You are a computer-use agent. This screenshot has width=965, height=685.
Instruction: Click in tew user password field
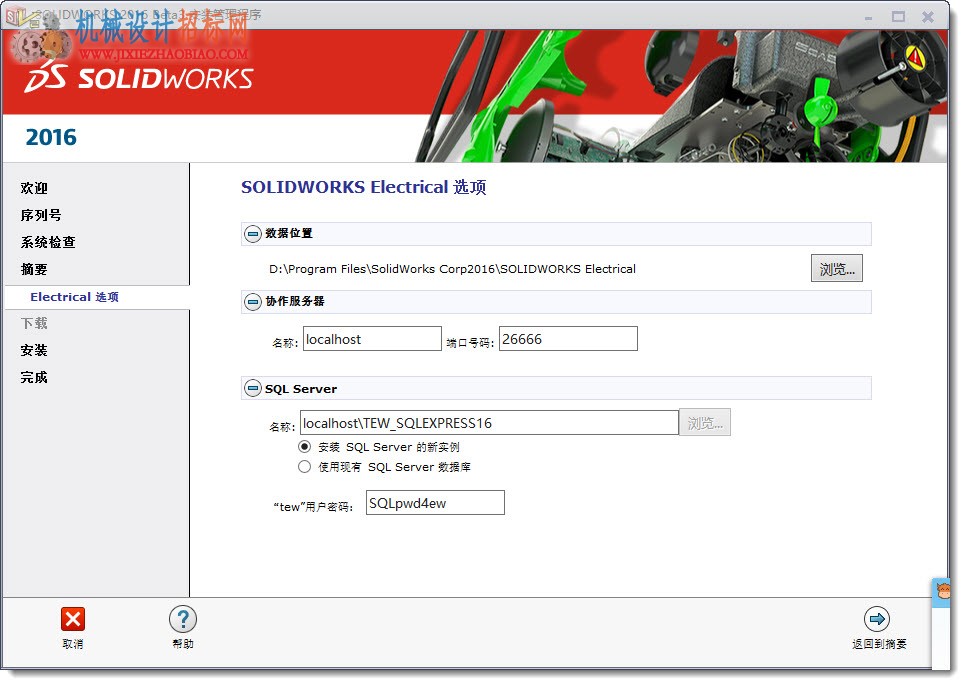[x=435, y=503]
